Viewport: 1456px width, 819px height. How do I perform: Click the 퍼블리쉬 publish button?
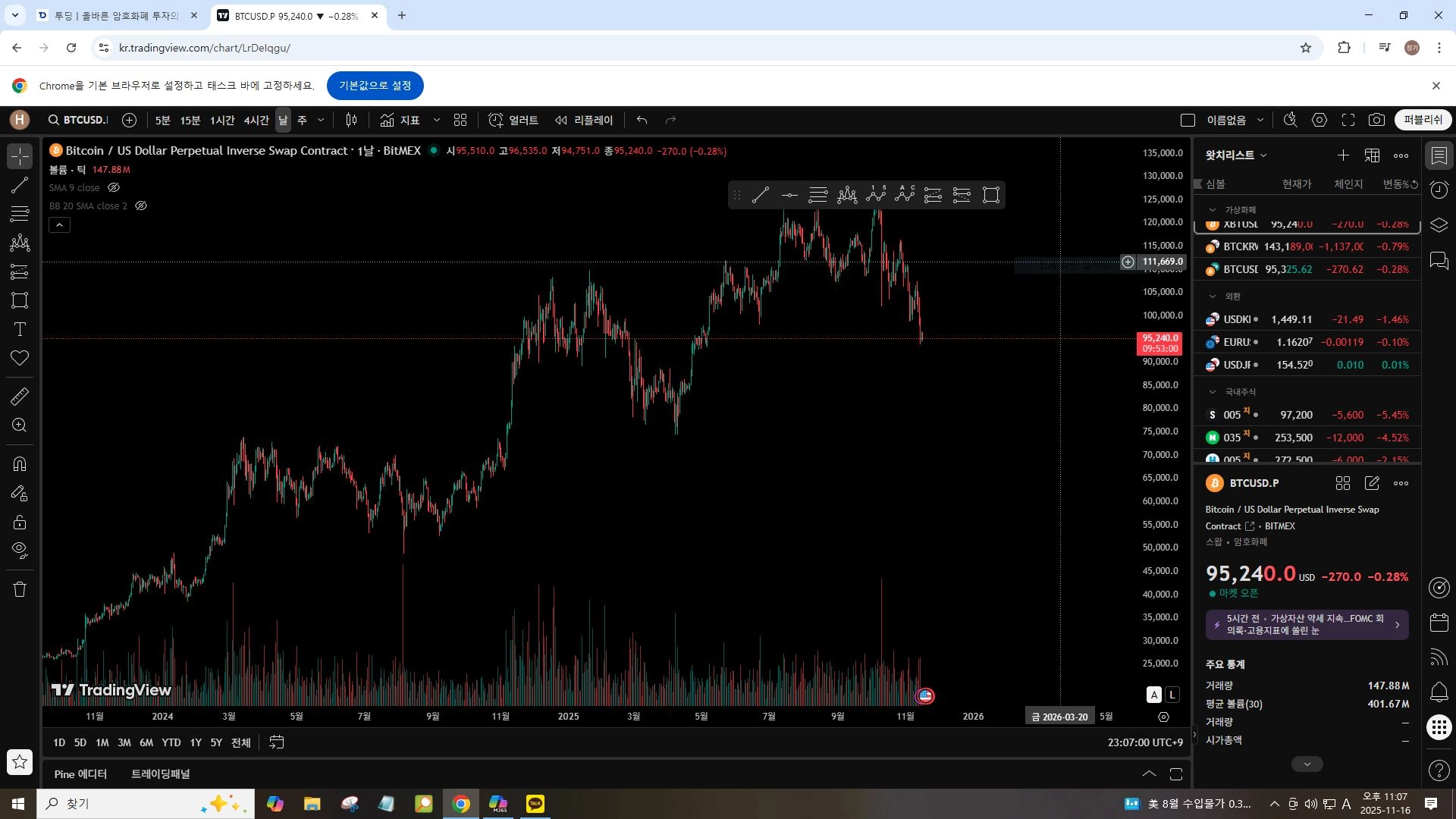1423,120
